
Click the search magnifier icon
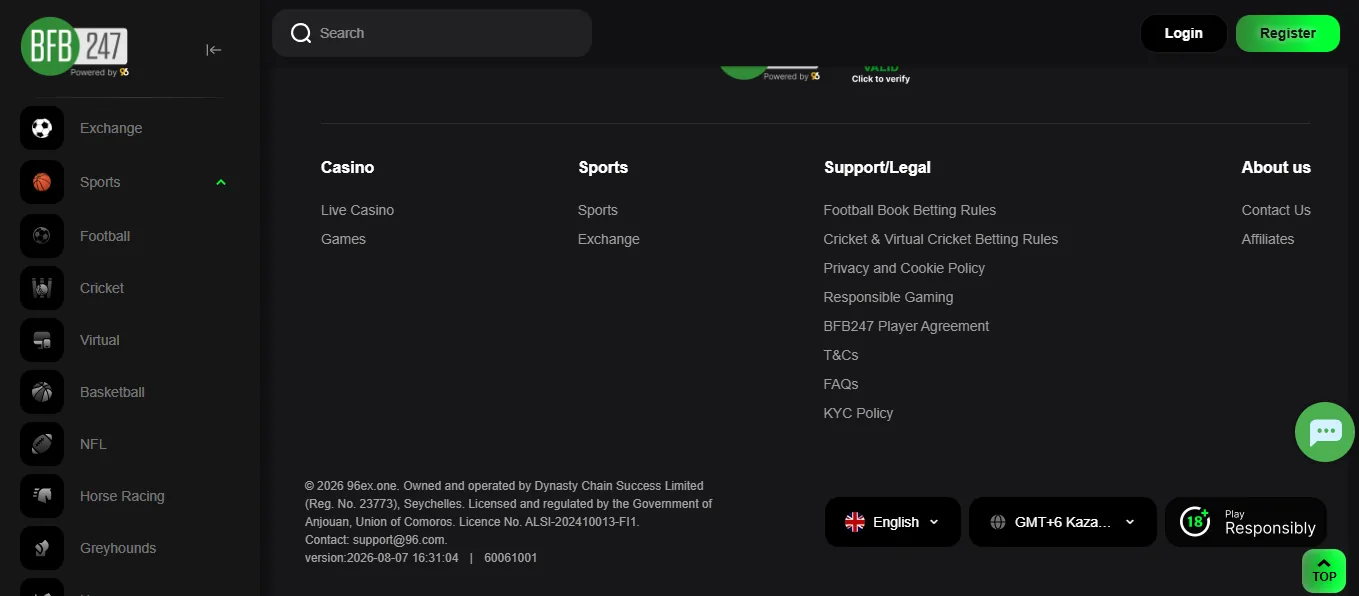(x=301, y=33)
